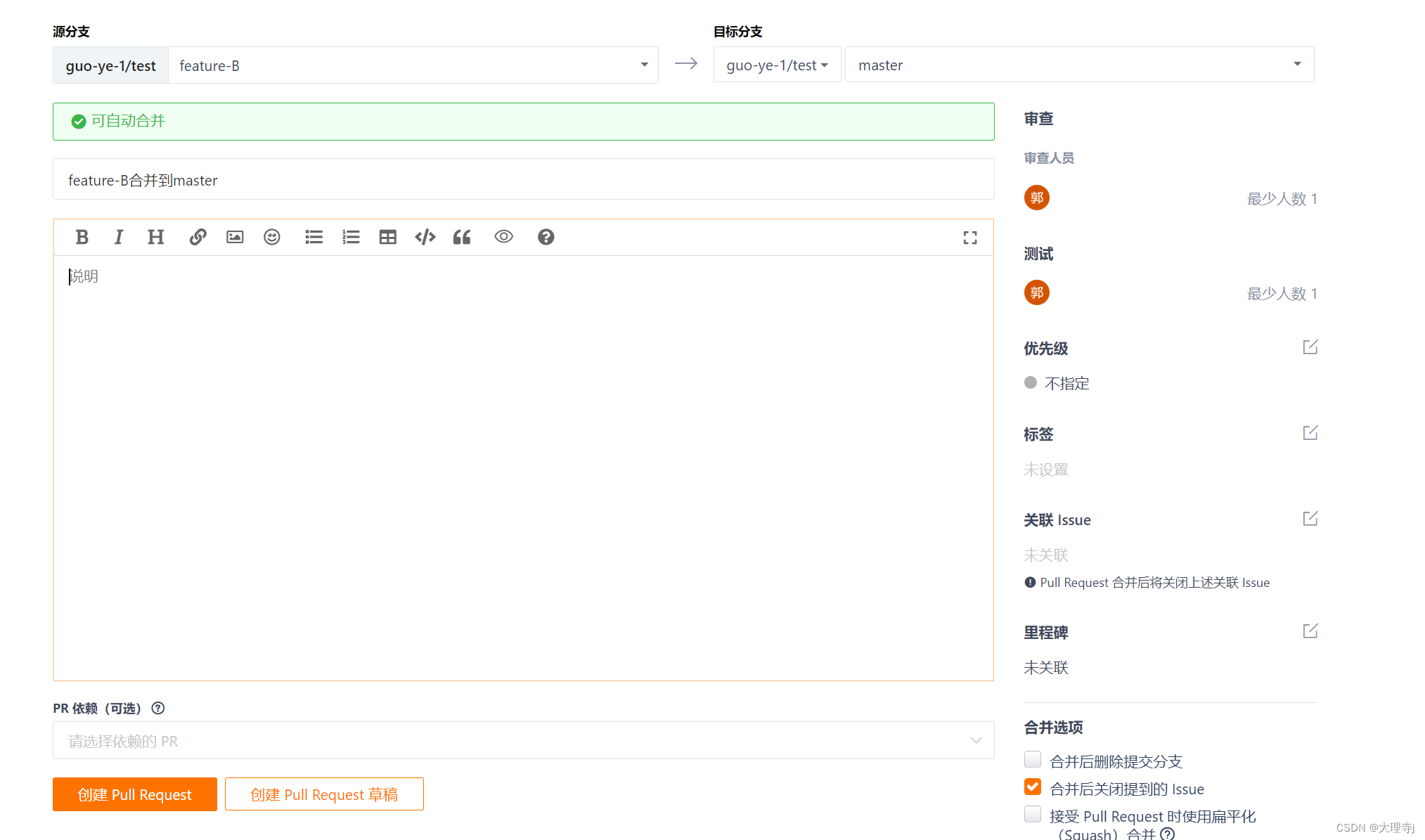Open the PR 依赖 help icon

(158, 709)
